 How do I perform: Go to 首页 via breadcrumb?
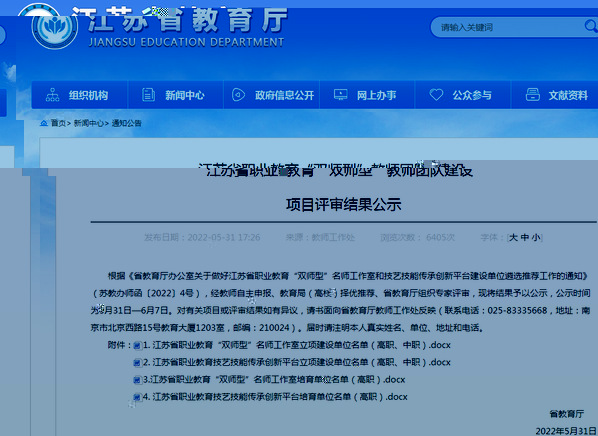tap(58, 123)
